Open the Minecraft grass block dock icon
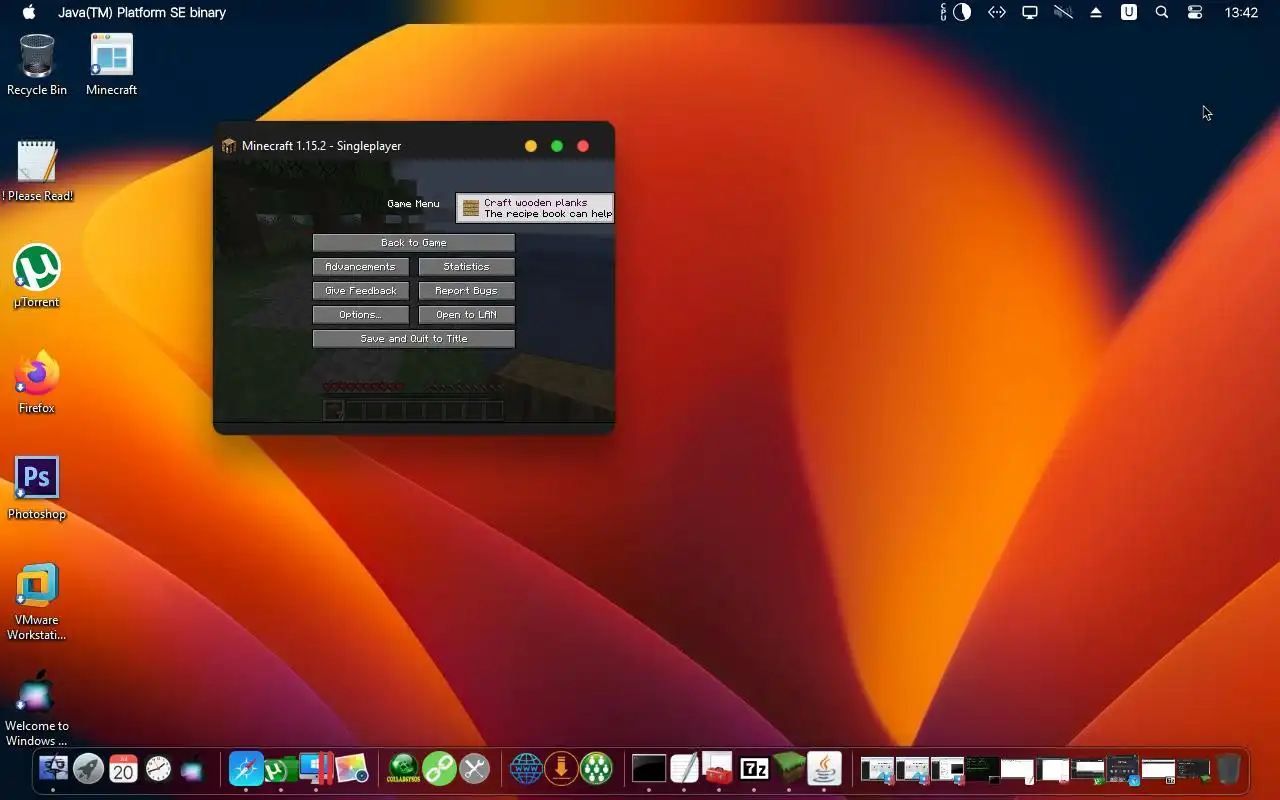This screenshot has height=800, width=1280. click(x=789, y=769)
